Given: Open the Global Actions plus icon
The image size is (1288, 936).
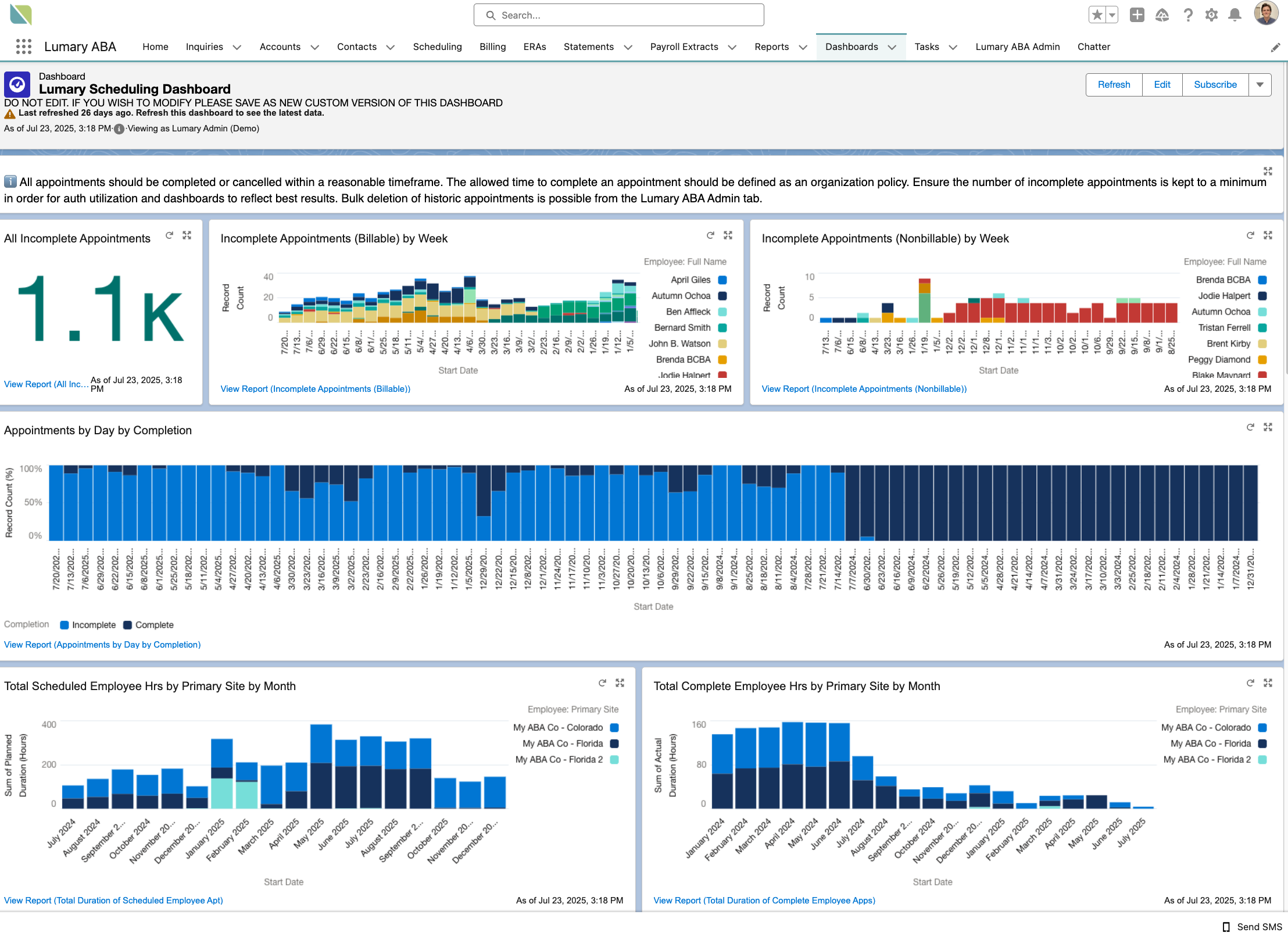Looking at the screenshot, I should click(x=1137, y=15).
